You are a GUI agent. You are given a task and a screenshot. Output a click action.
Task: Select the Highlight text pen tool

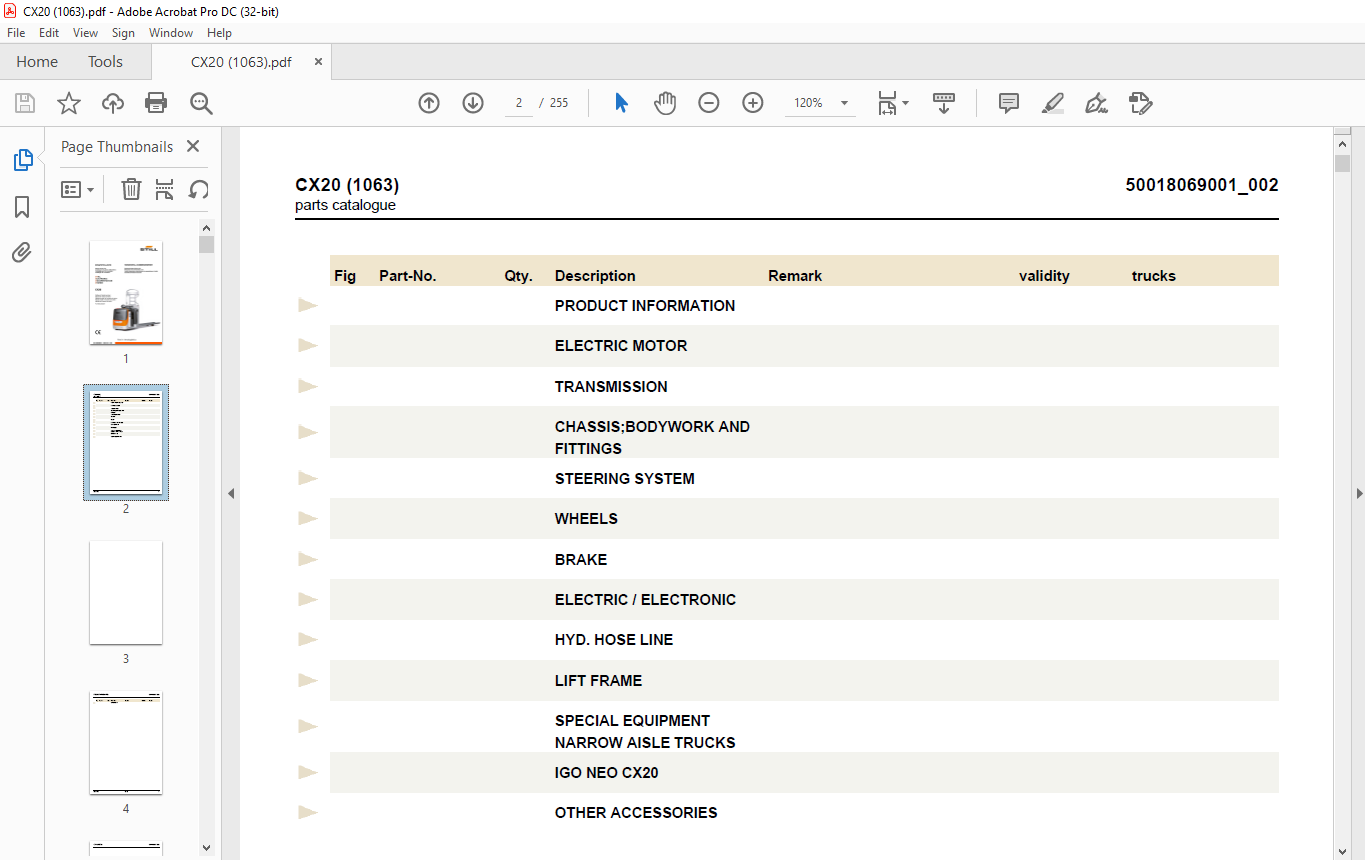[x=1052, y=103]
